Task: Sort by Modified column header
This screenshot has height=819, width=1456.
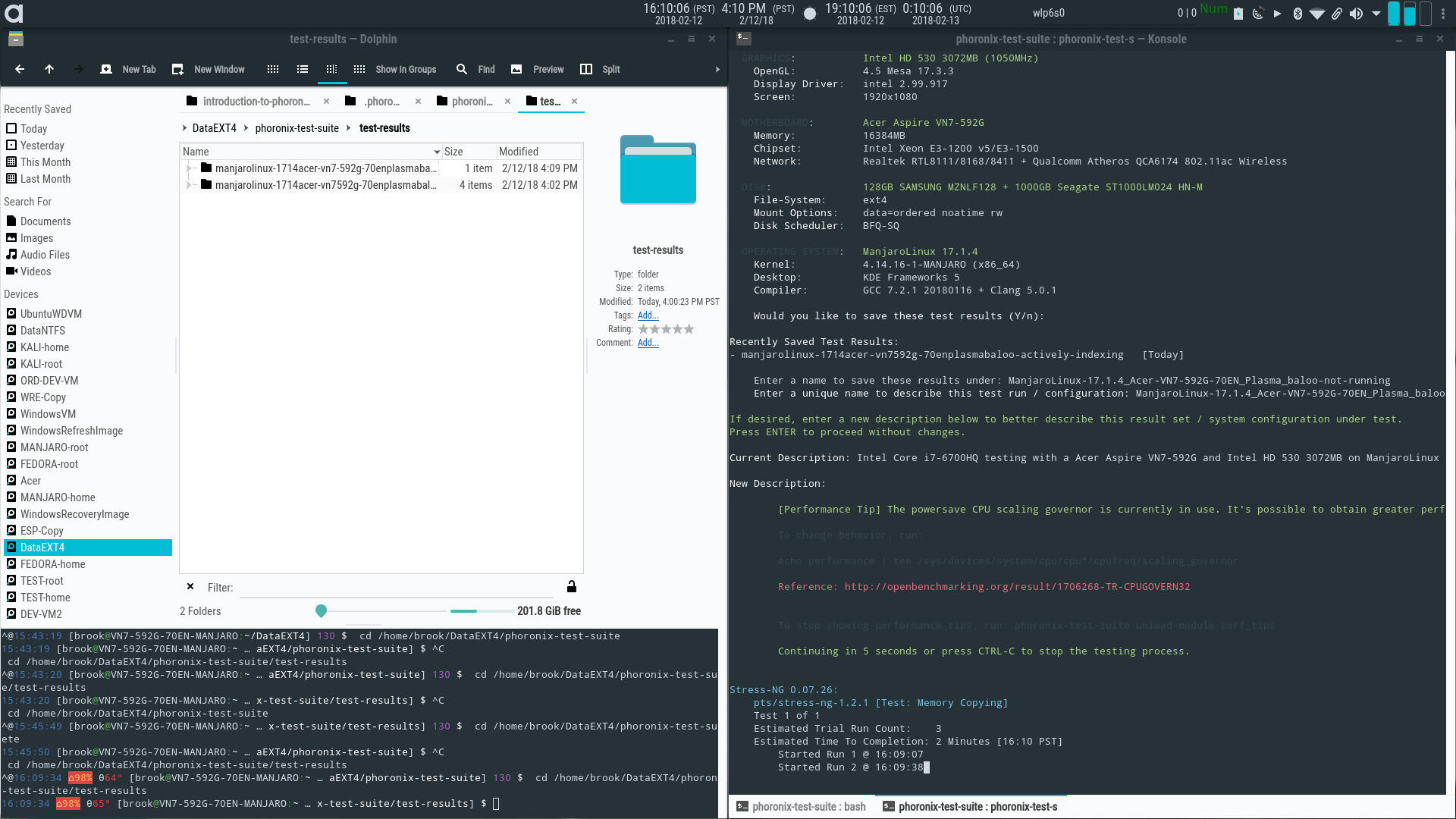Action: click(539, 152)
